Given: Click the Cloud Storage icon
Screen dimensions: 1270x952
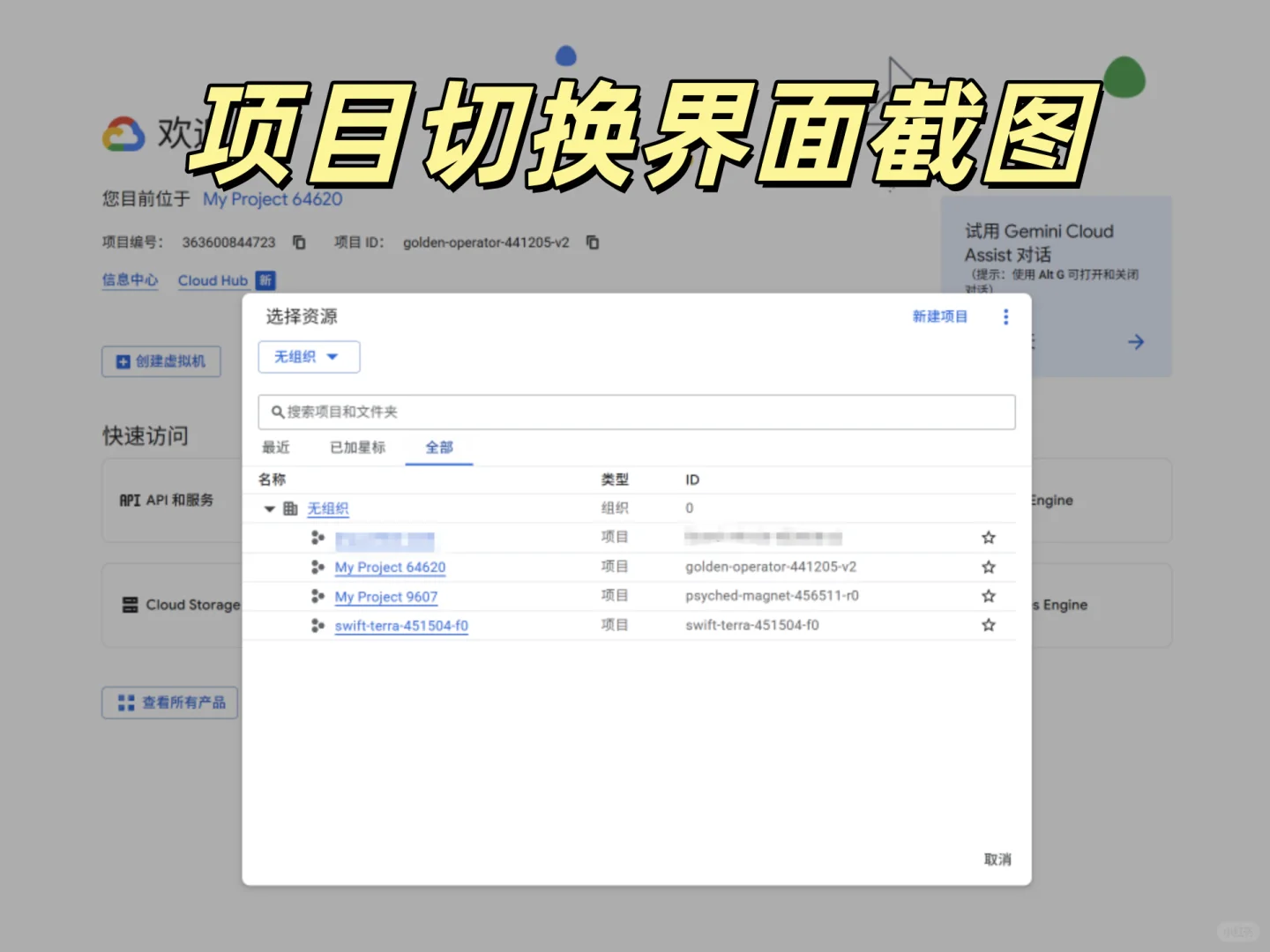Looking at the screenshot, I should coord(129,604).
